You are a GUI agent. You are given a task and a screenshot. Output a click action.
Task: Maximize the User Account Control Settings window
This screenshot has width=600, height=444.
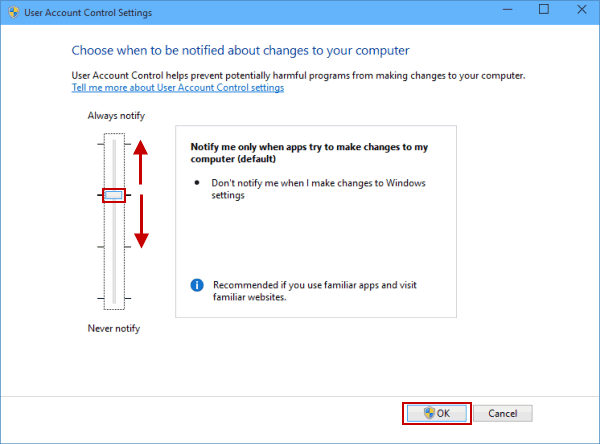pyautogui.click(x=544, y=10)
